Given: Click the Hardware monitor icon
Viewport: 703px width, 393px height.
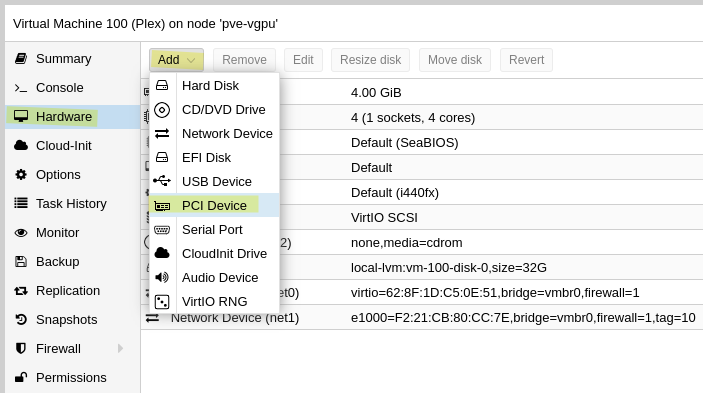Looking at the screenshot, I should pyautogui.click(x=21, y=117).
